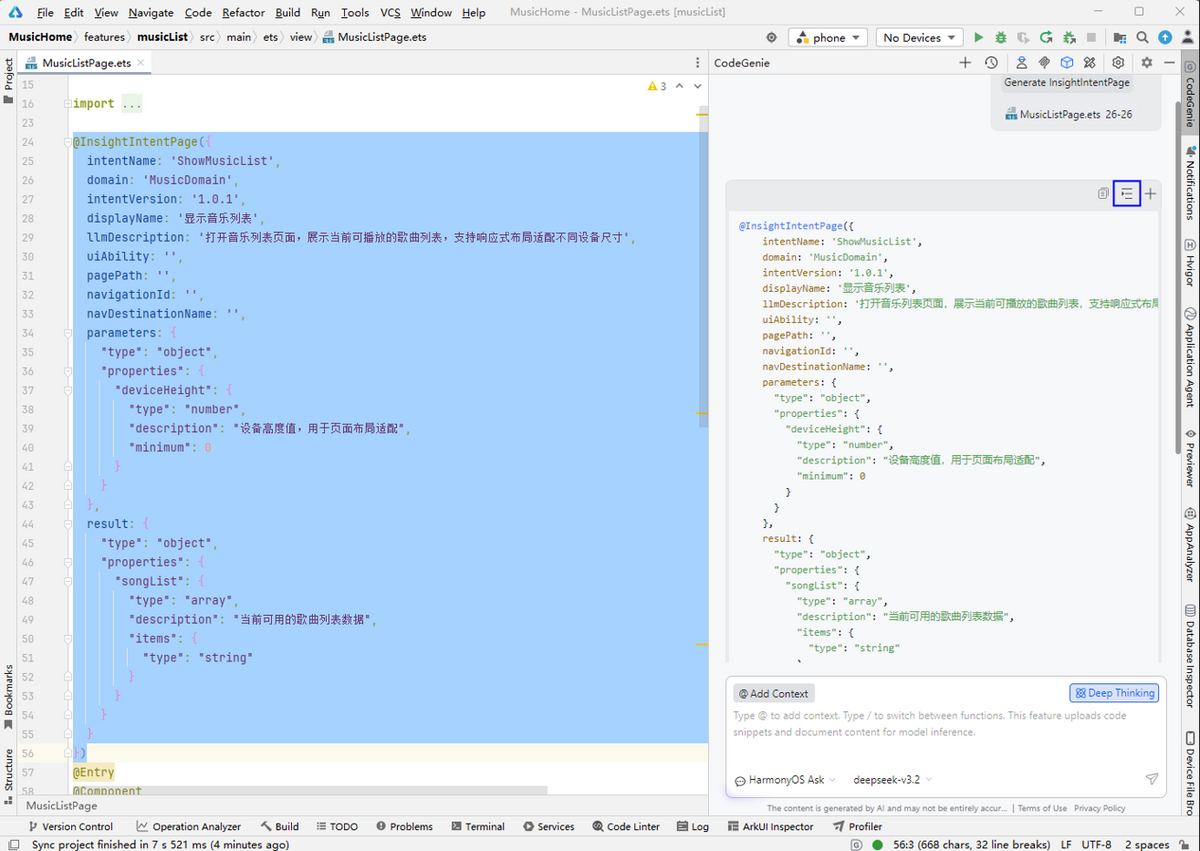Insert generated code at cursor icon
This screenshot has width=1200, height=851.
pyautogui.click(x=1127, y=194)
